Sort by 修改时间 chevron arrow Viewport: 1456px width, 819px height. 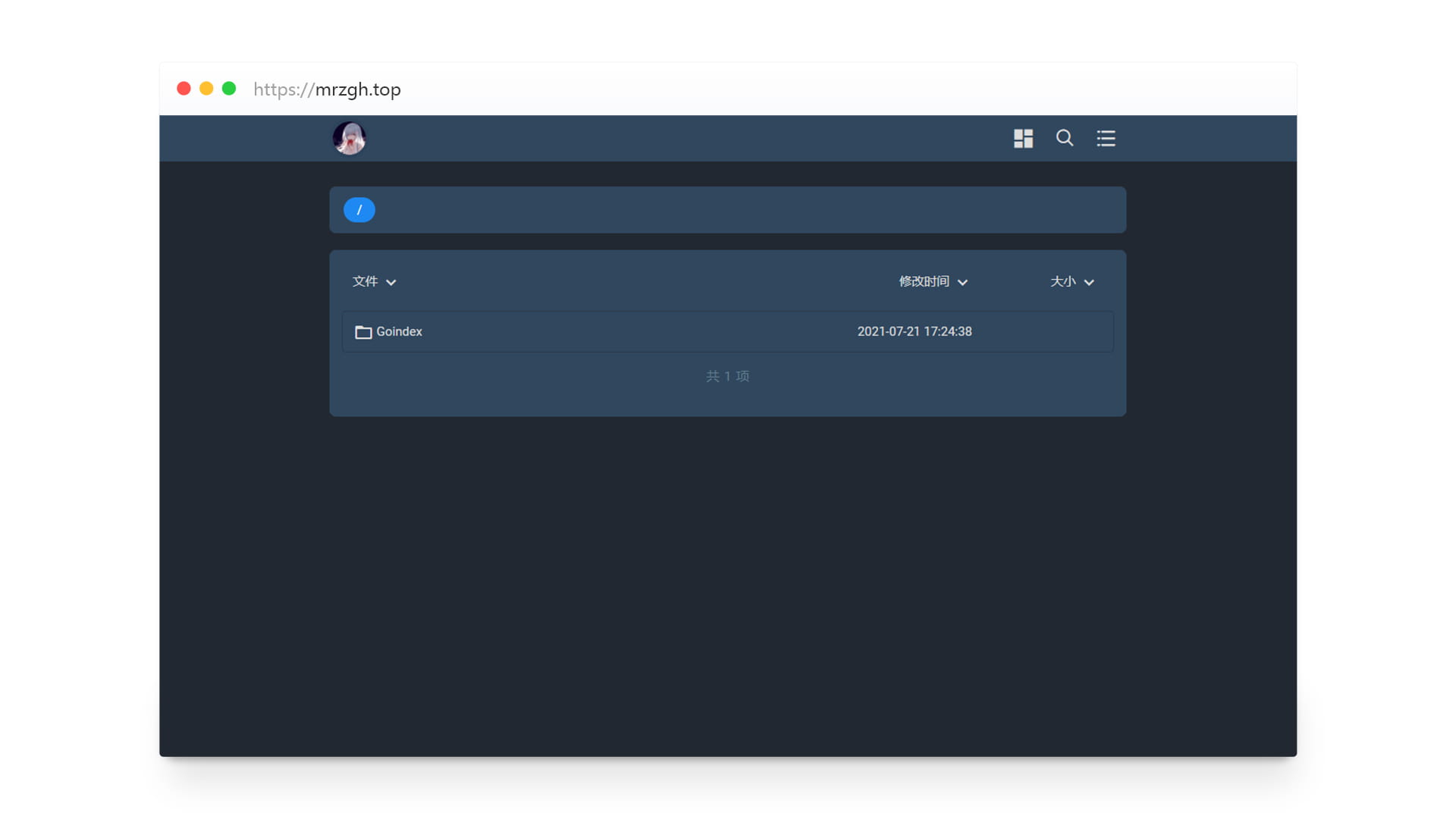pyautogui.click(x=962, y=282)
